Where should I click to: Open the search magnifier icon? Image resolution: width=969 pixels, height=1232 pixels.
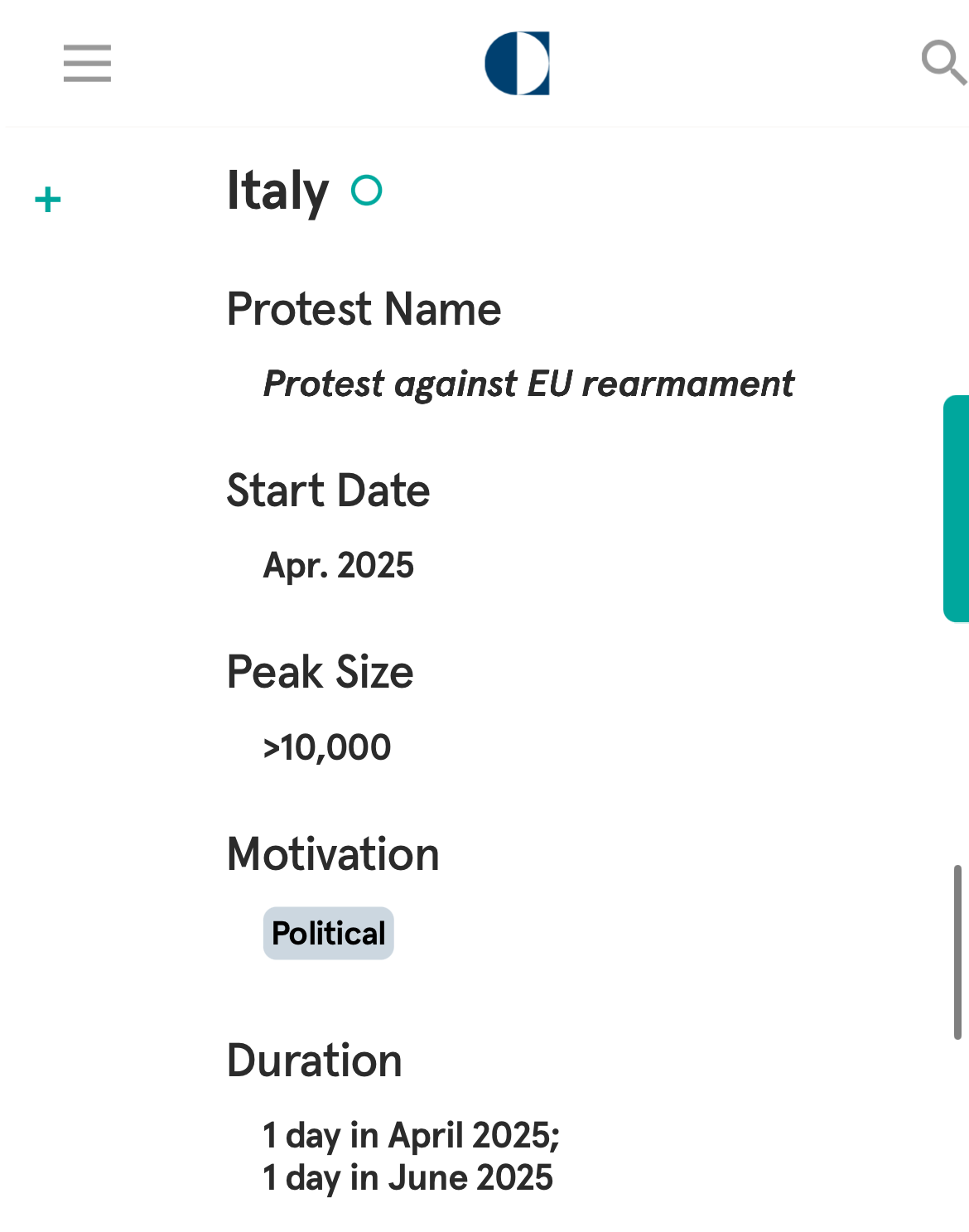tap(944, 62)
